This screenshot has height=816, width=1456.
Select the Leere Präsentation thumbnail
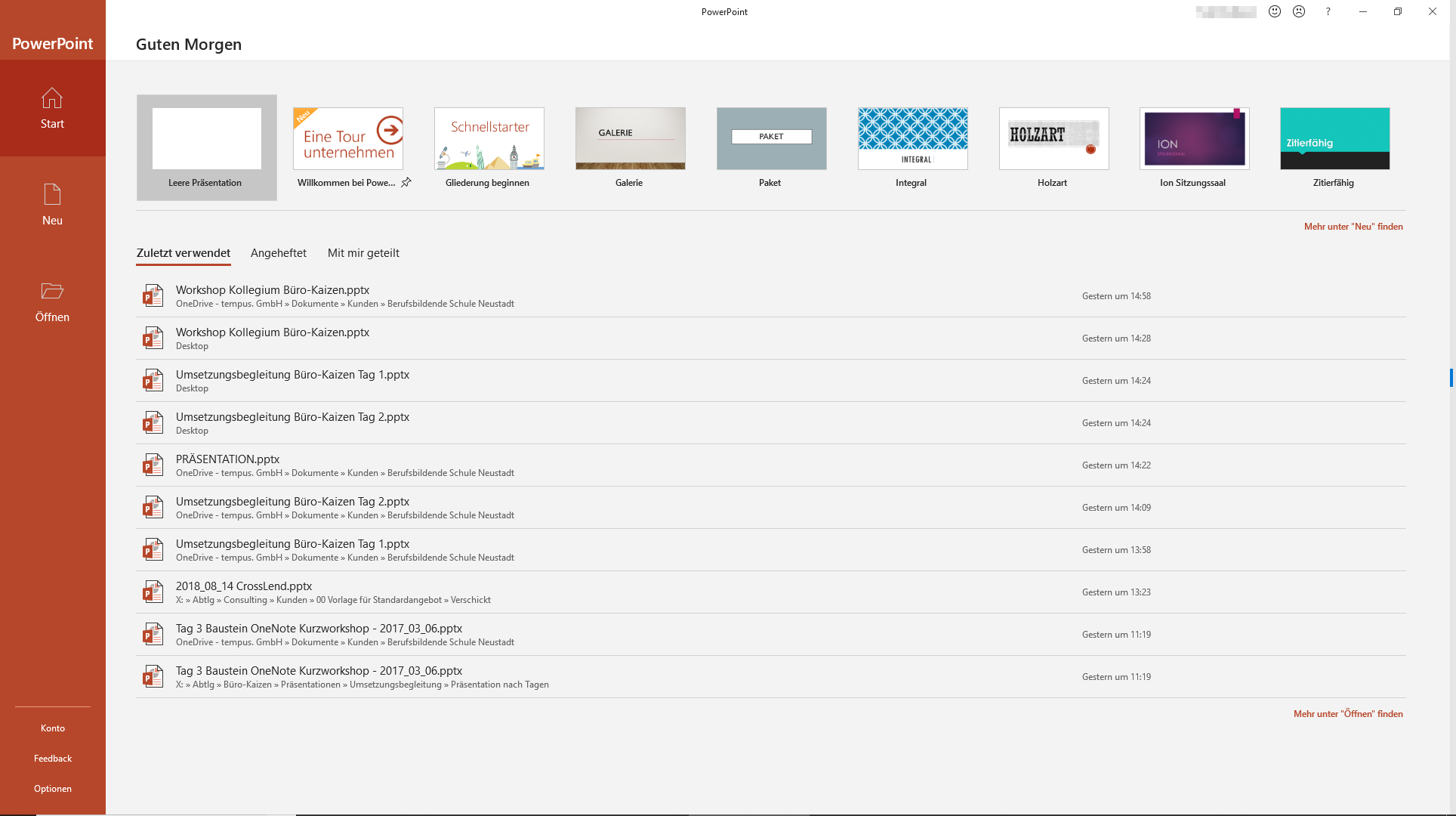[x=206, y=140]
